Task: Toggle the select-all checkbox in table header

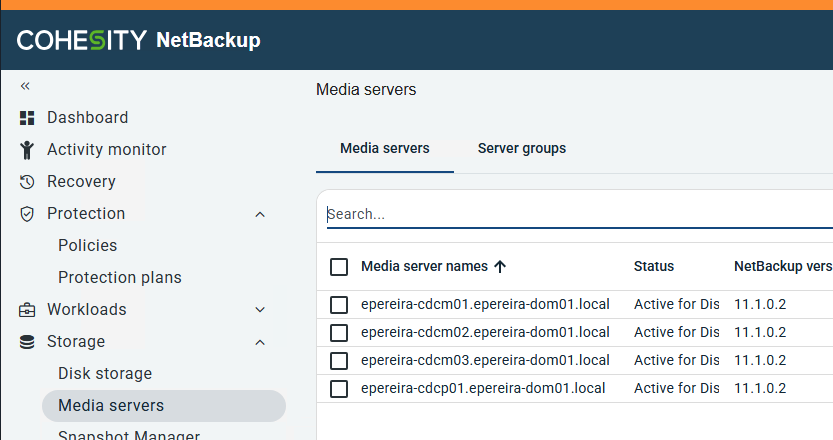Action: tap(339, 267)
